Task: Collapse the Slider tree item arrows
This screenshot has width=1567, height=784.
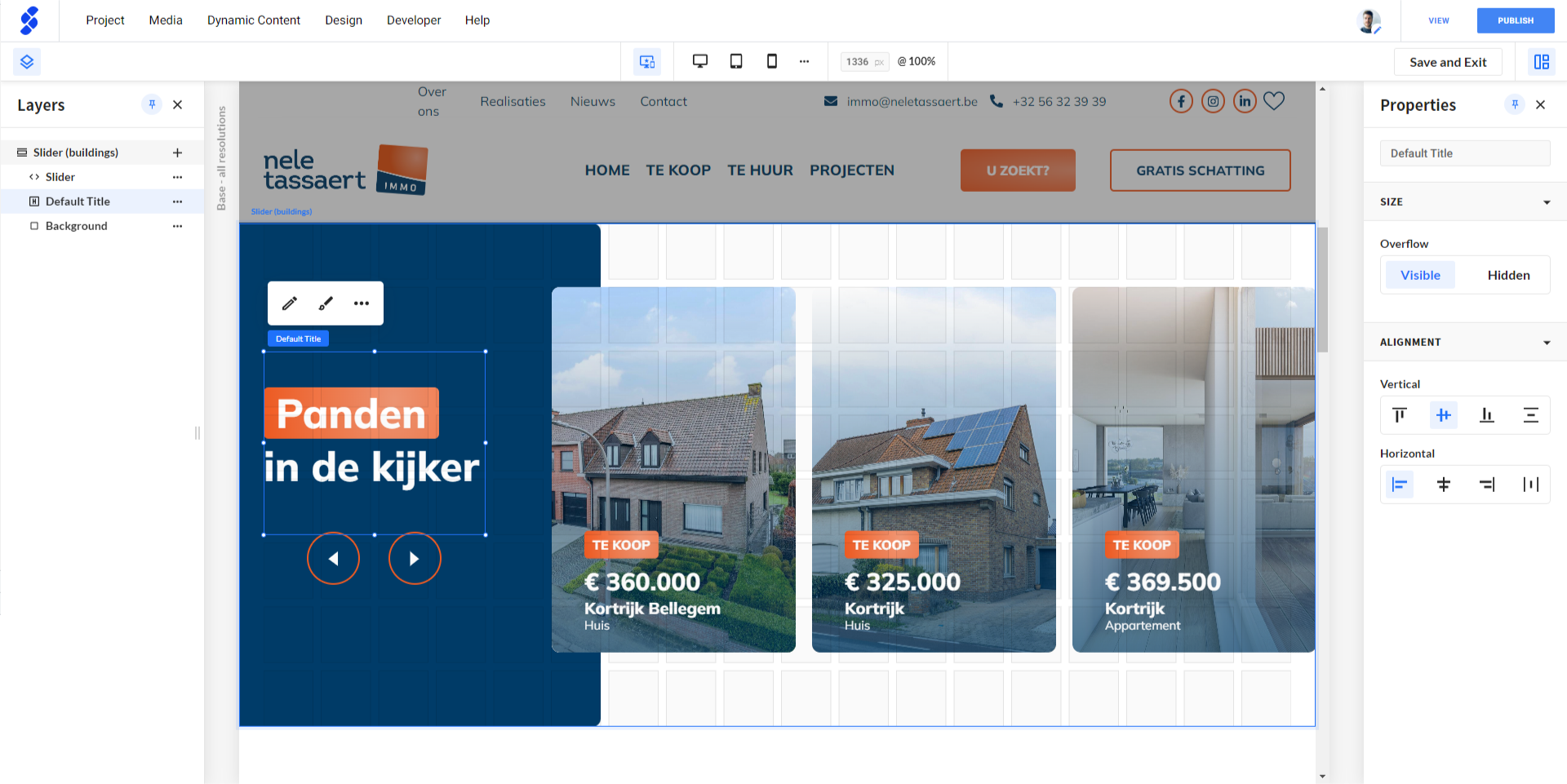Action: click(33, 176)
